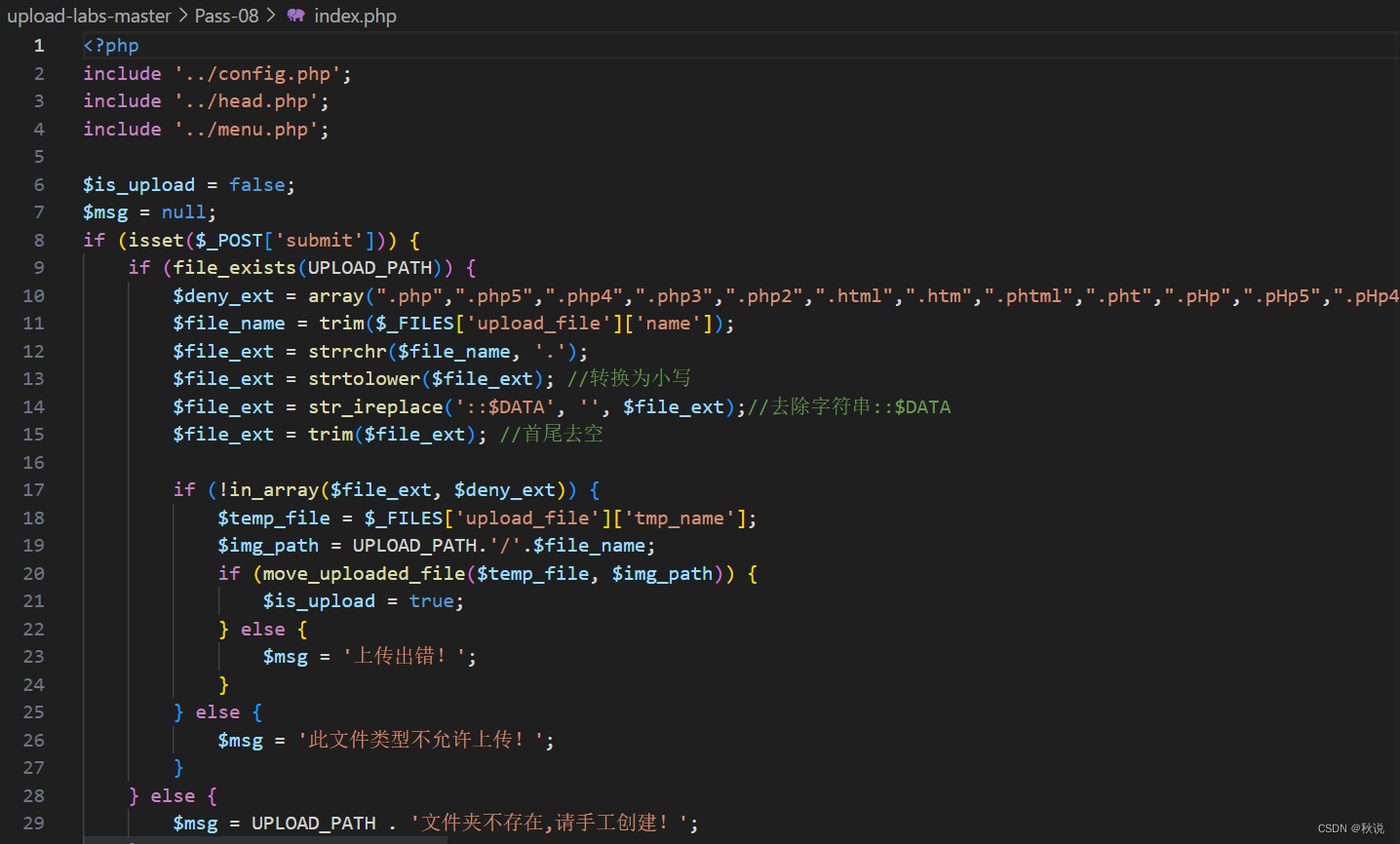This screenshot has height=844, width=1400.
Task: Click the strtolower function call
Action: 426,379
